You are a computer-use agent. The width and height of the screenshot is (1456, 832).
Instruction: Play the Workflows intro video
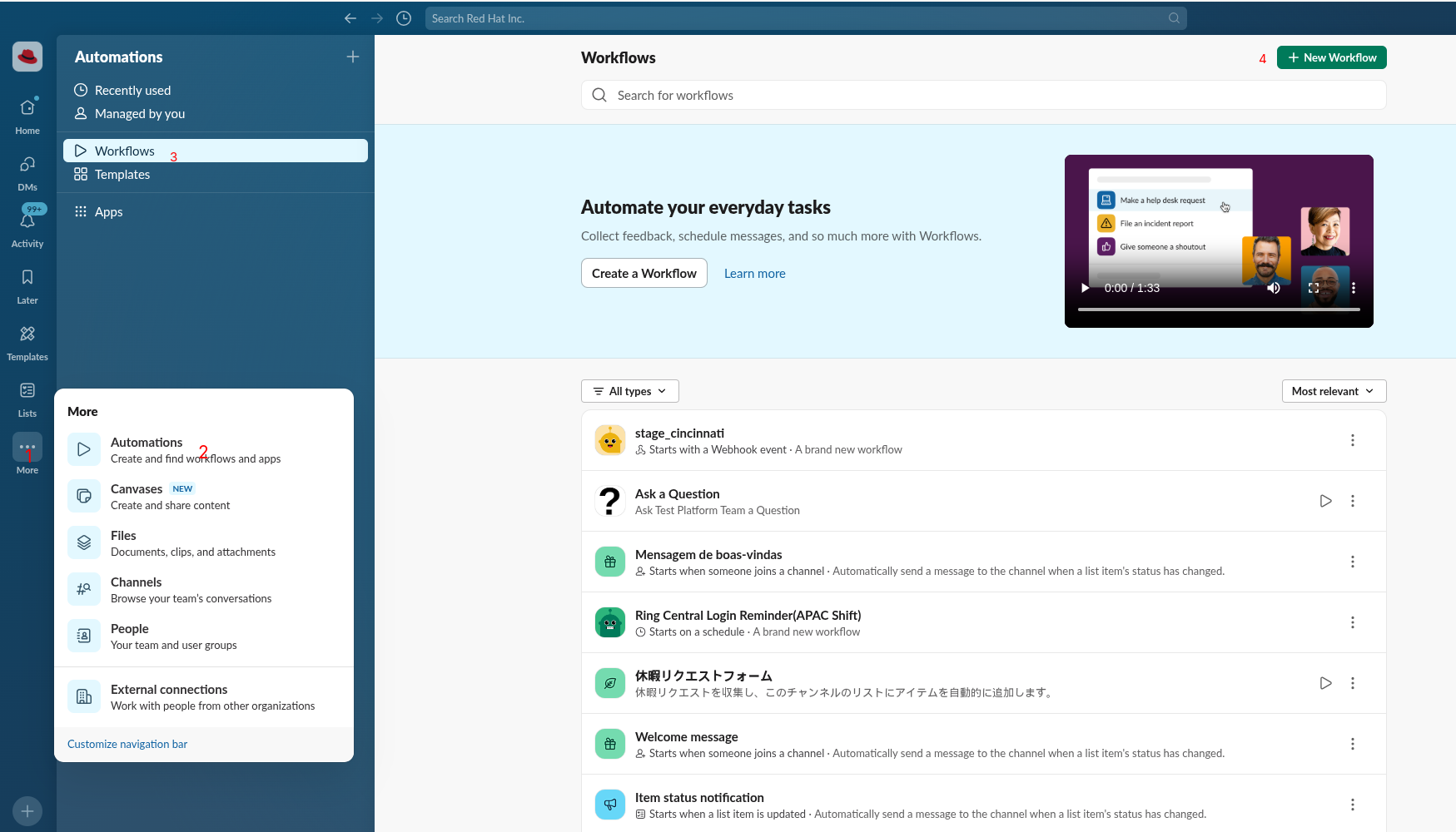click(x=1085, y=288)
